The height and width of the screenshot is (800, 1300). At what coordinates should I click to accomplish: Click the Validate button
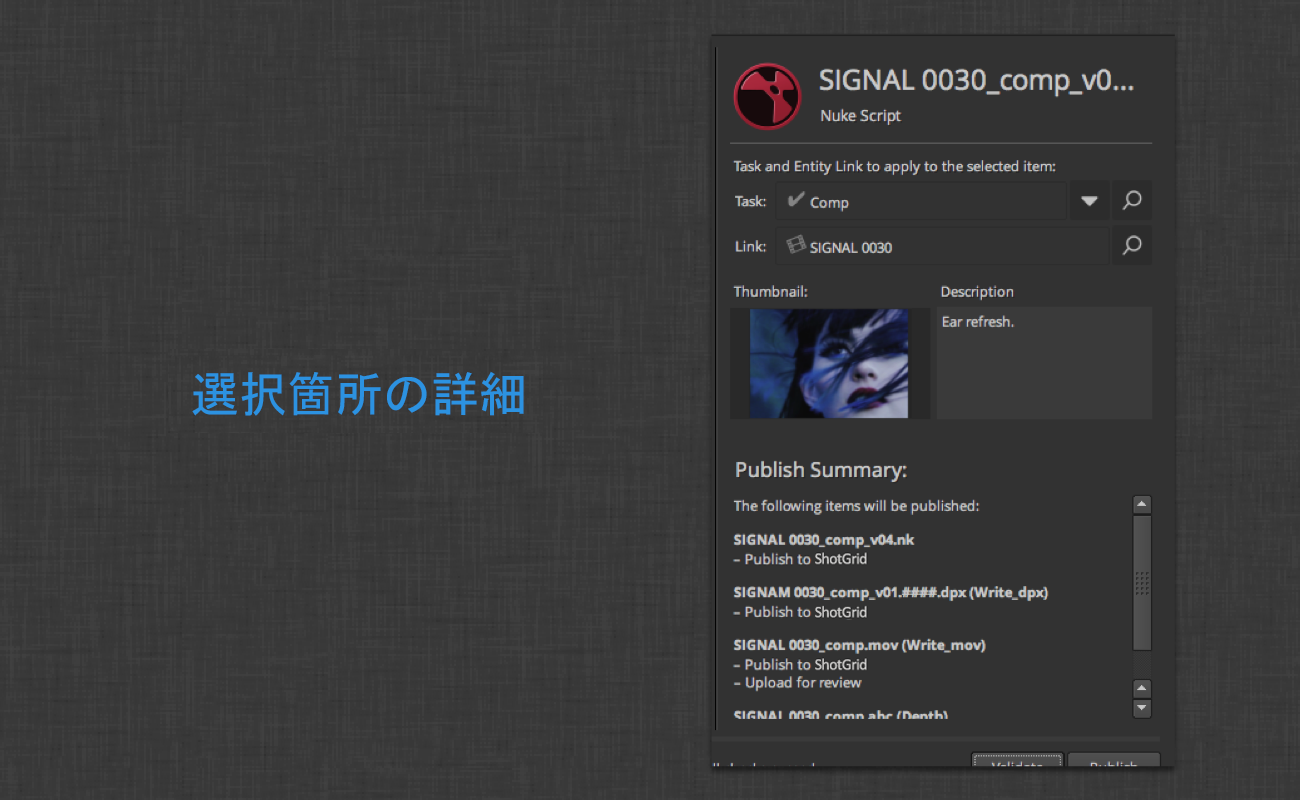[x=1017, y=762]
